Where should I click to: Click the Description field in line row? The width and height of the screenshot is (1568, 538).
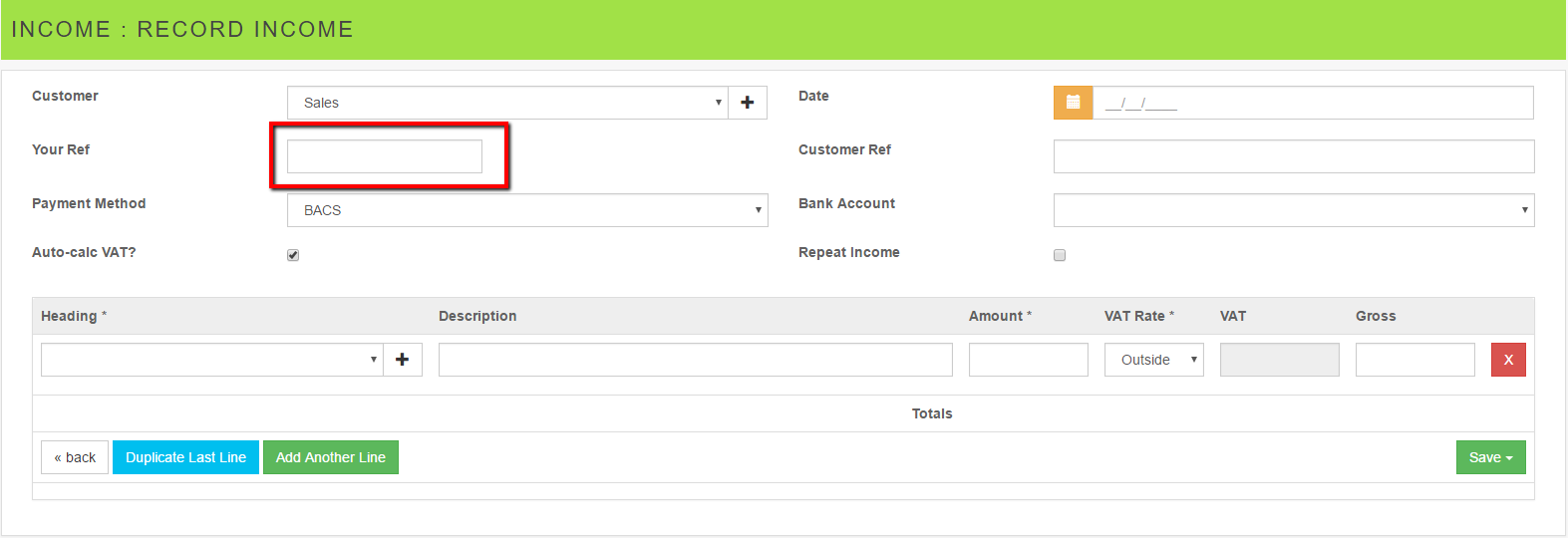(x=695, y=360)
